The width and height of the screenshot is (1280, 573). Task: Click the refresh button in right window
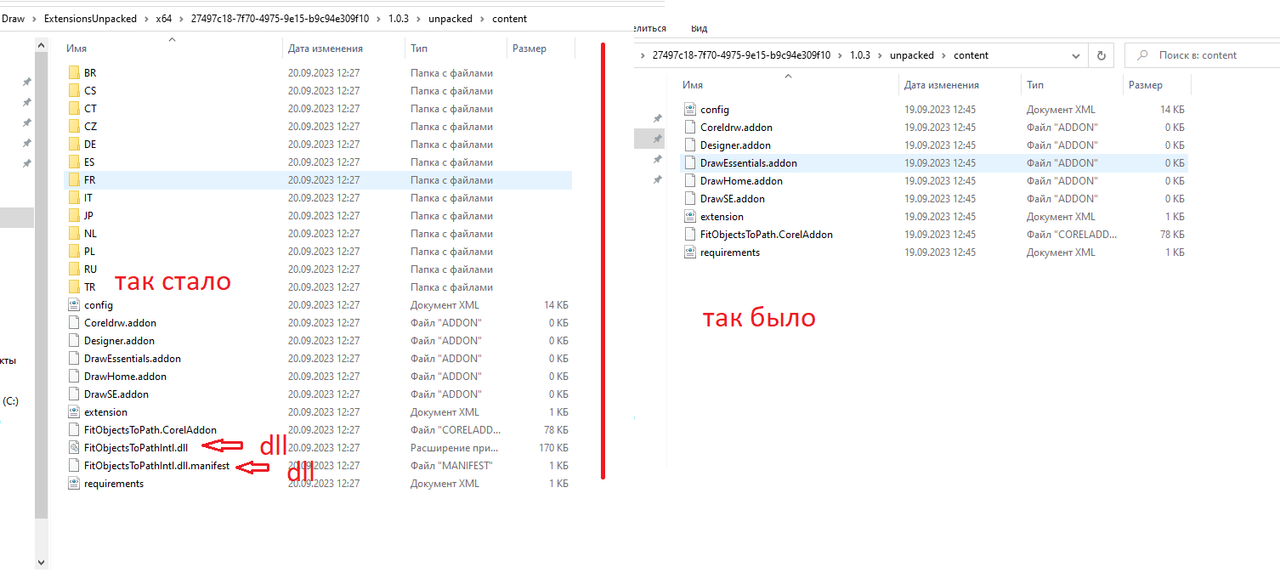tap(1101, 56)
